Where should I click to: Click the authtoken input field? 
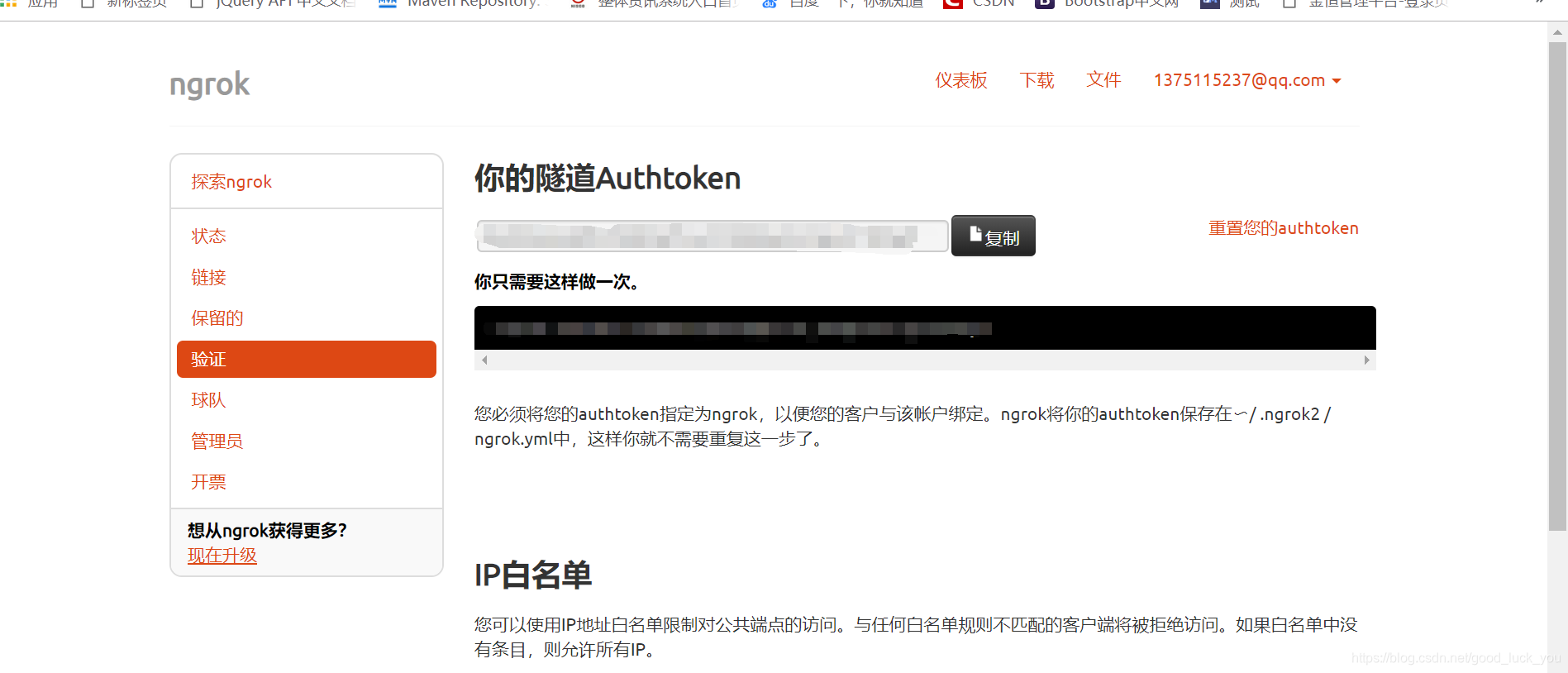pyautogui.click(x=713, y=236)
